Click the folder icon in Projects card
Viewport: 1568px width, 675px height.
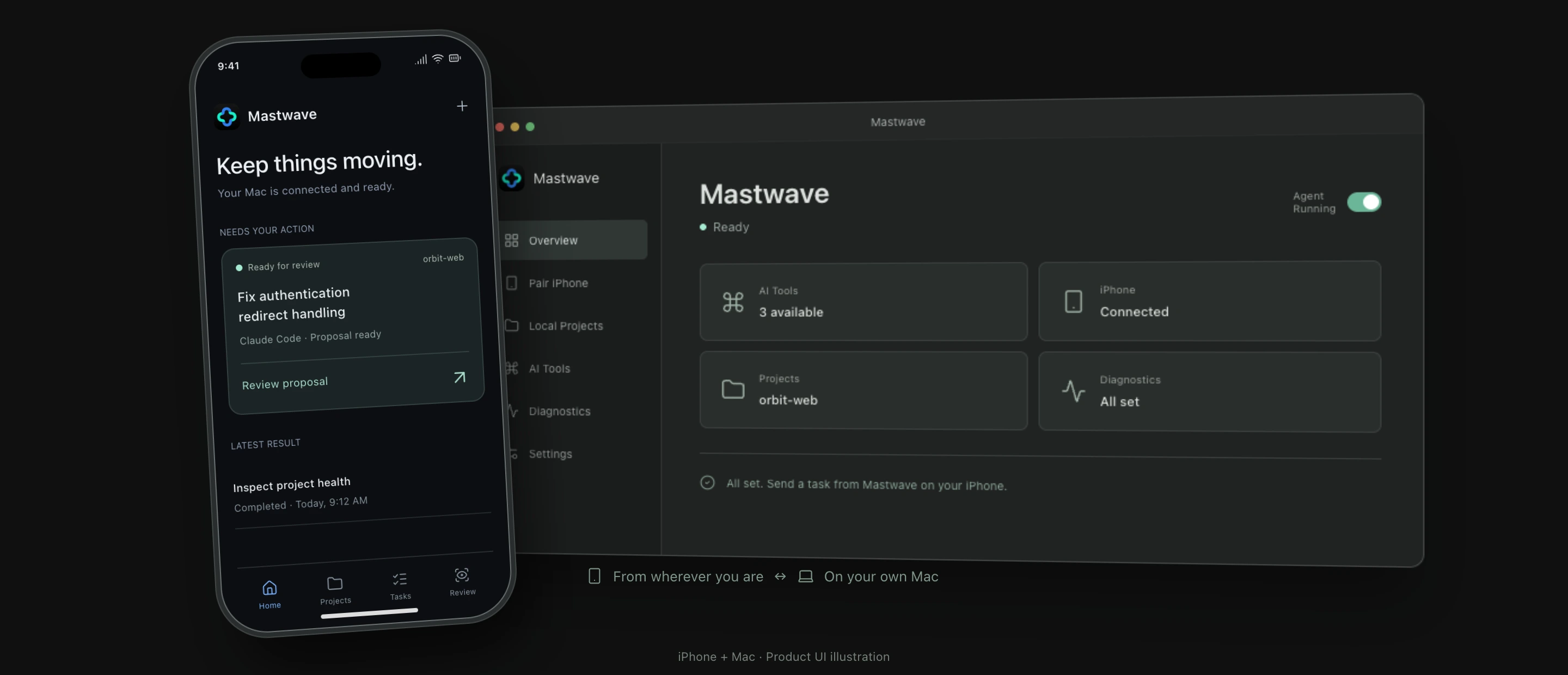(733, 389)
